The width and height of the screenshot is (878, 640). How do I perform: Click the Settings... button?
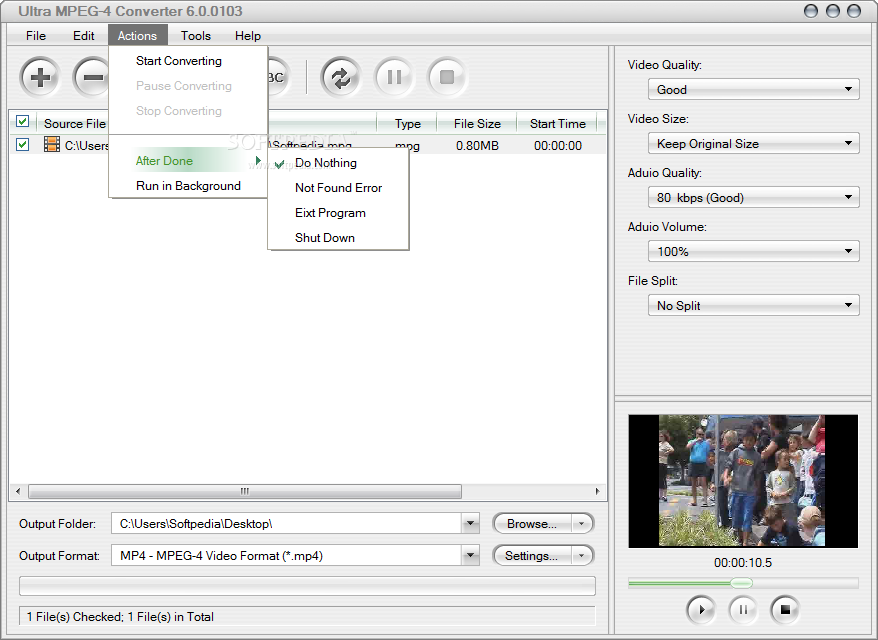[531, 556]
